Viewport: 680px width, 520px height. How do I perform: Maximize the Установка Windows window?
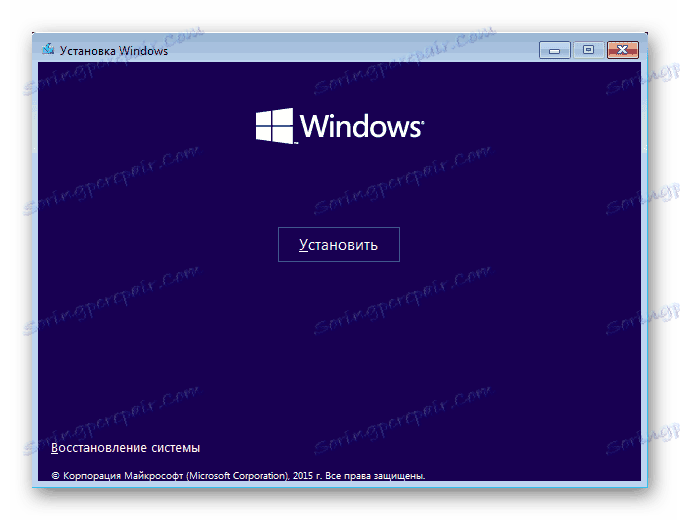[588, 50]
